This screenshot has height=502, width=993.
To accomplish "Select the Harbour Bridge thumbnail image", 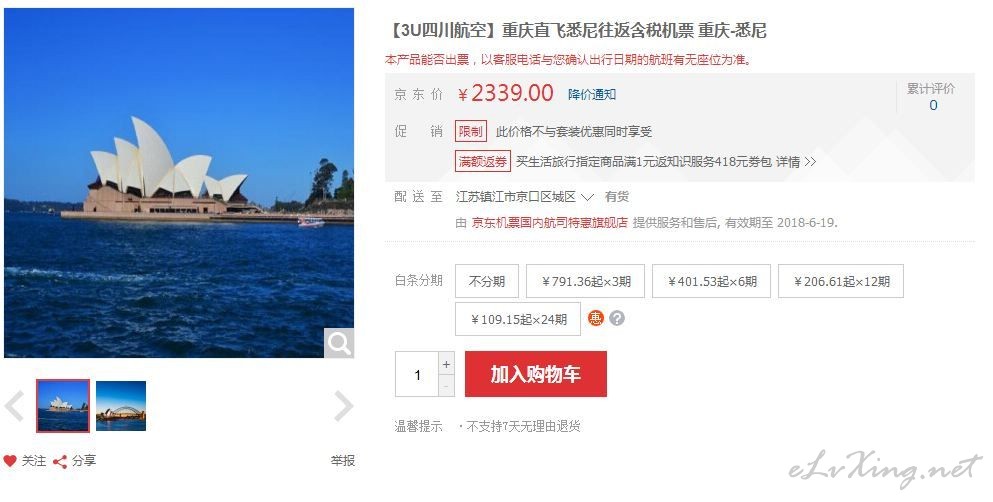I will 121,406.
